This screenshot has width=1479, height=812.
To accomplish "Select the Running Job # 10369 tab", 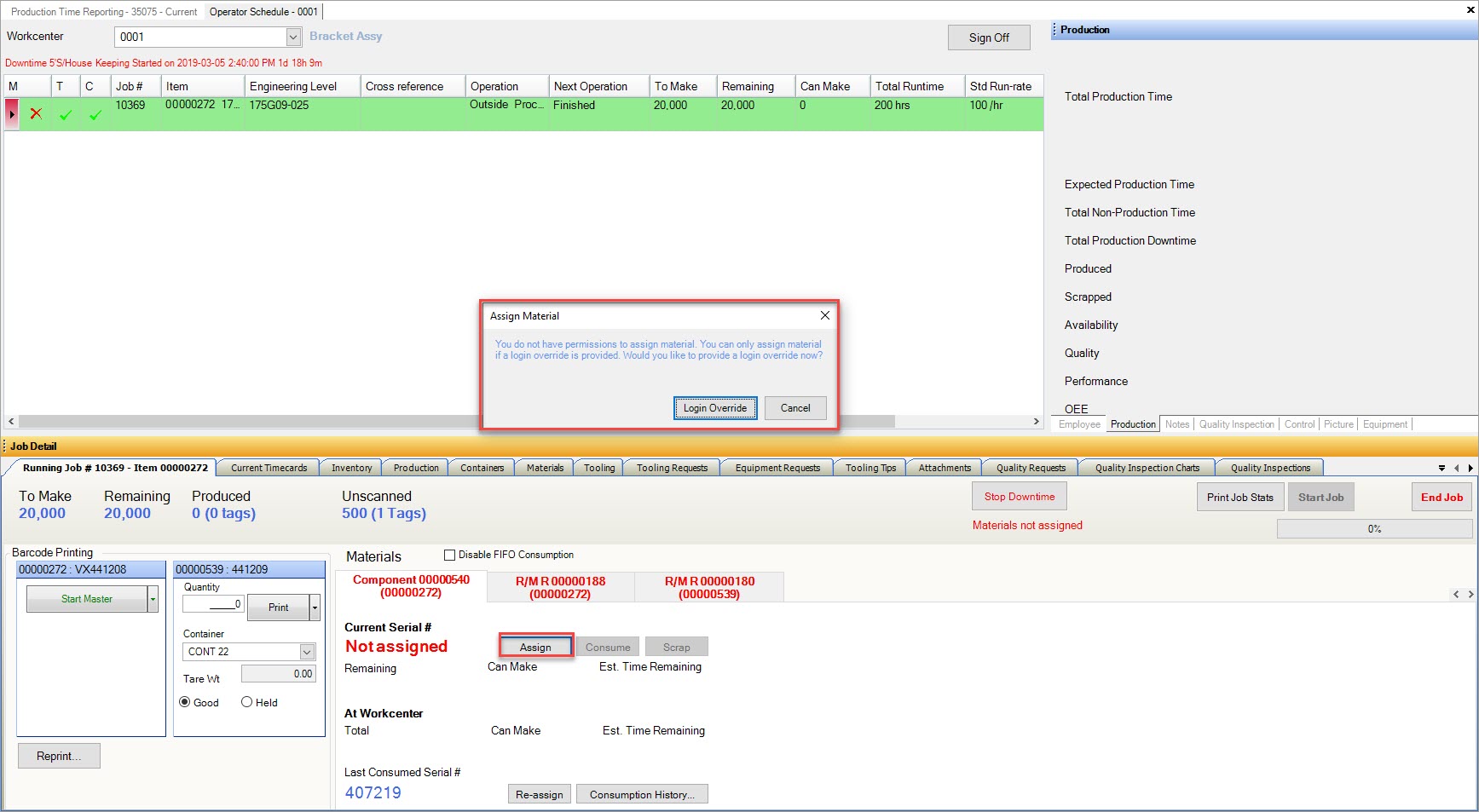I will pos(115,468).
